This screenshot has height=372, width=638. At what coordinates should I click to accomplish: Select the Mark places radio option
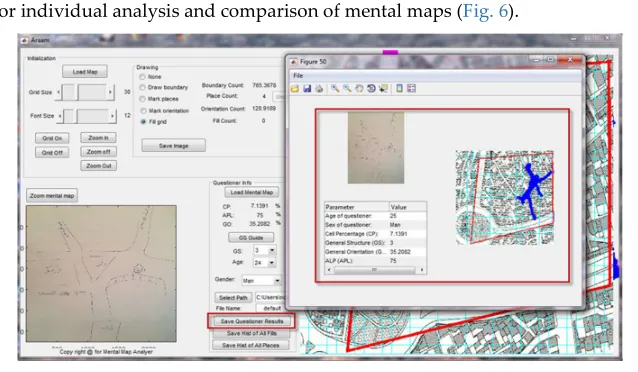pos(142,99)
